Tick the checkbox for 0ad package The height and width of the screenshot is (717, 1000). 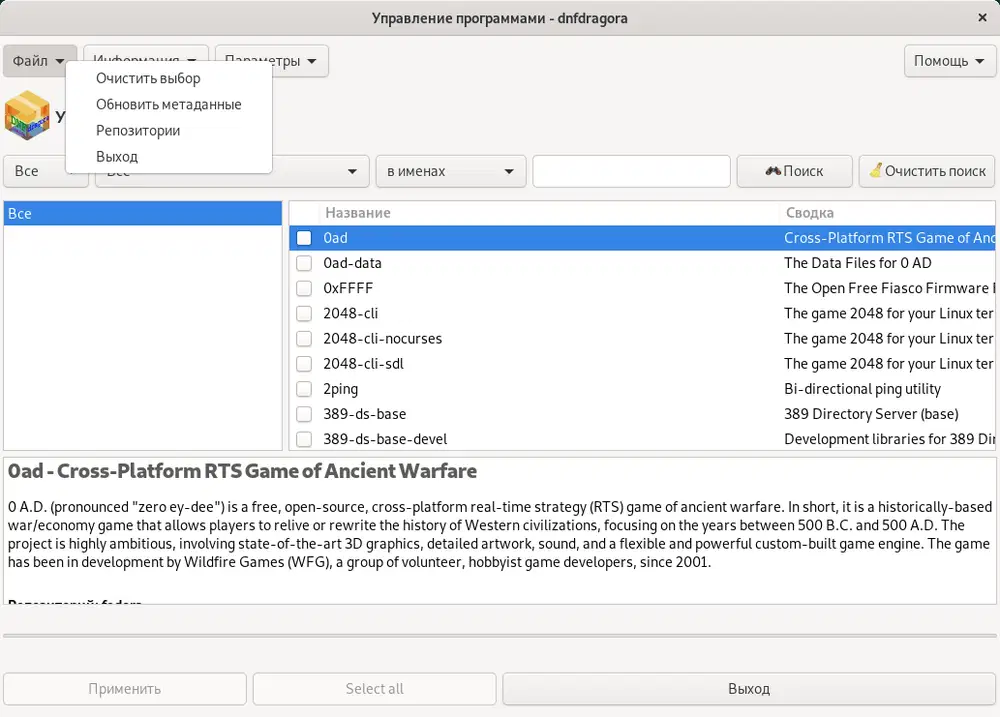(304, 238)
